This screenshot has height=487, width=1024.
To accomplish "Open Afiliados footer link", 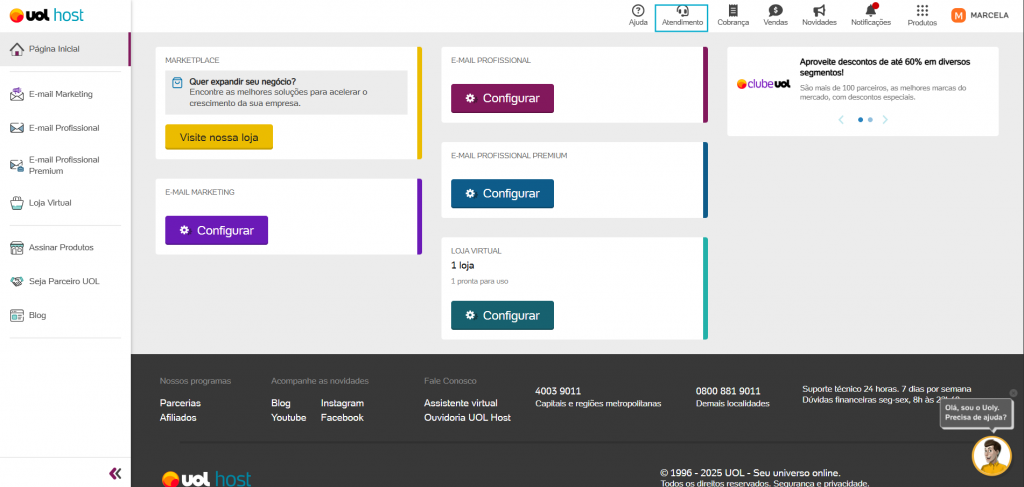I will coord(178,418).
